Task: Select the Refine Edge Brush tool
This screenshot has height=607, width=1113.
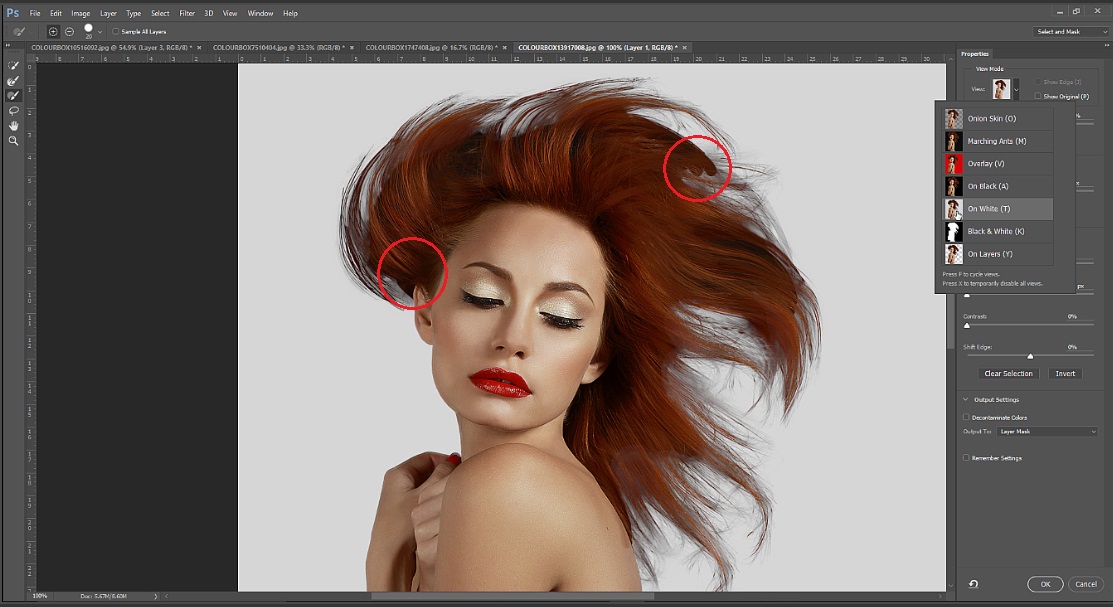Action: coord(13,80)
